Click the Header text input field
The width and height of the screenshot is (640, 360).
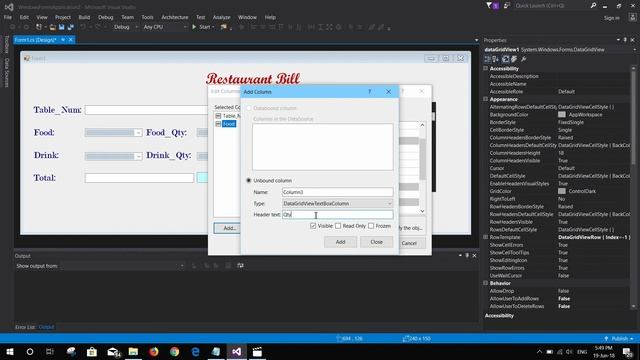point(338,215)
